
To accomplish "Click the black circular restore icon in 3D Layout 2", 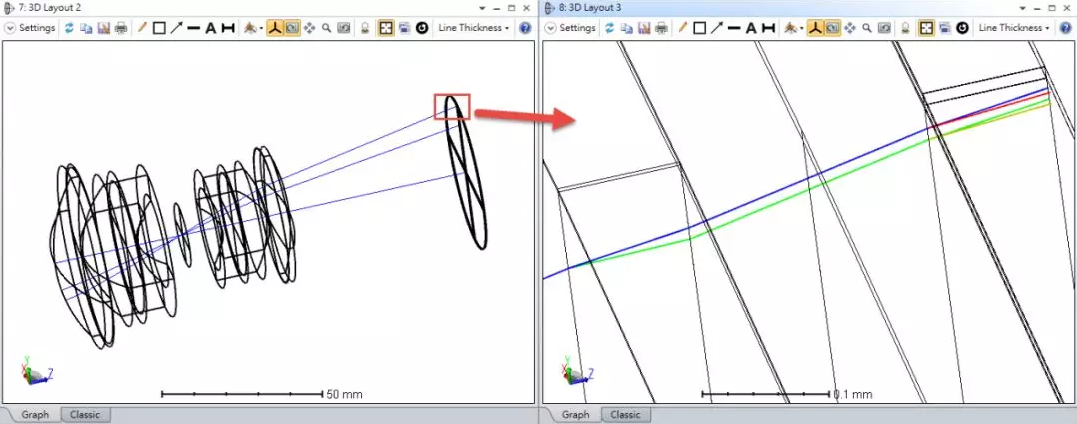I will point(422,28).
